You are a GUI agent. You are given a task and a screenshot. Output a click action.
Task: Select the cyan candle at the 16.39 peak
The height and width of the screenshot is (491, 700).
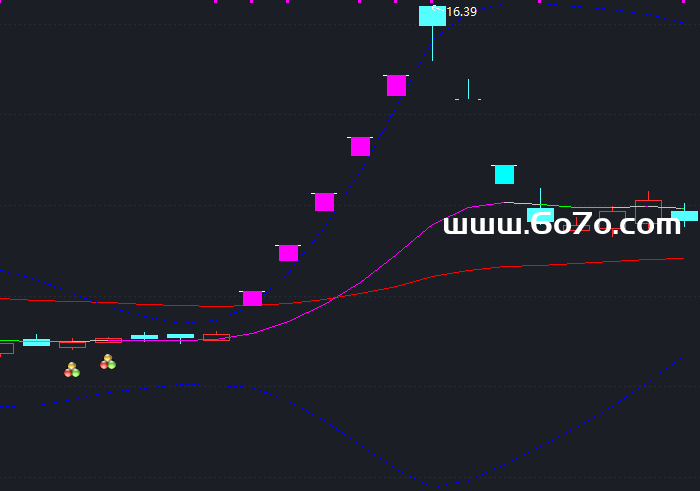pos(432,16)
